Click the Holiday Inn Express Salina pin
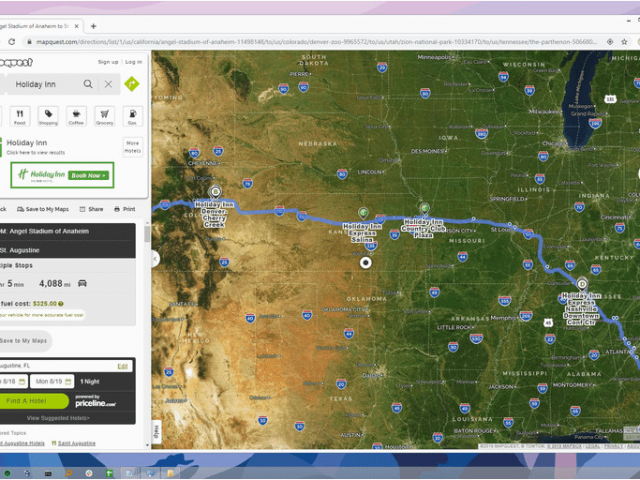The height and width of the screenshot is (480, 640). tap(363, 212)
